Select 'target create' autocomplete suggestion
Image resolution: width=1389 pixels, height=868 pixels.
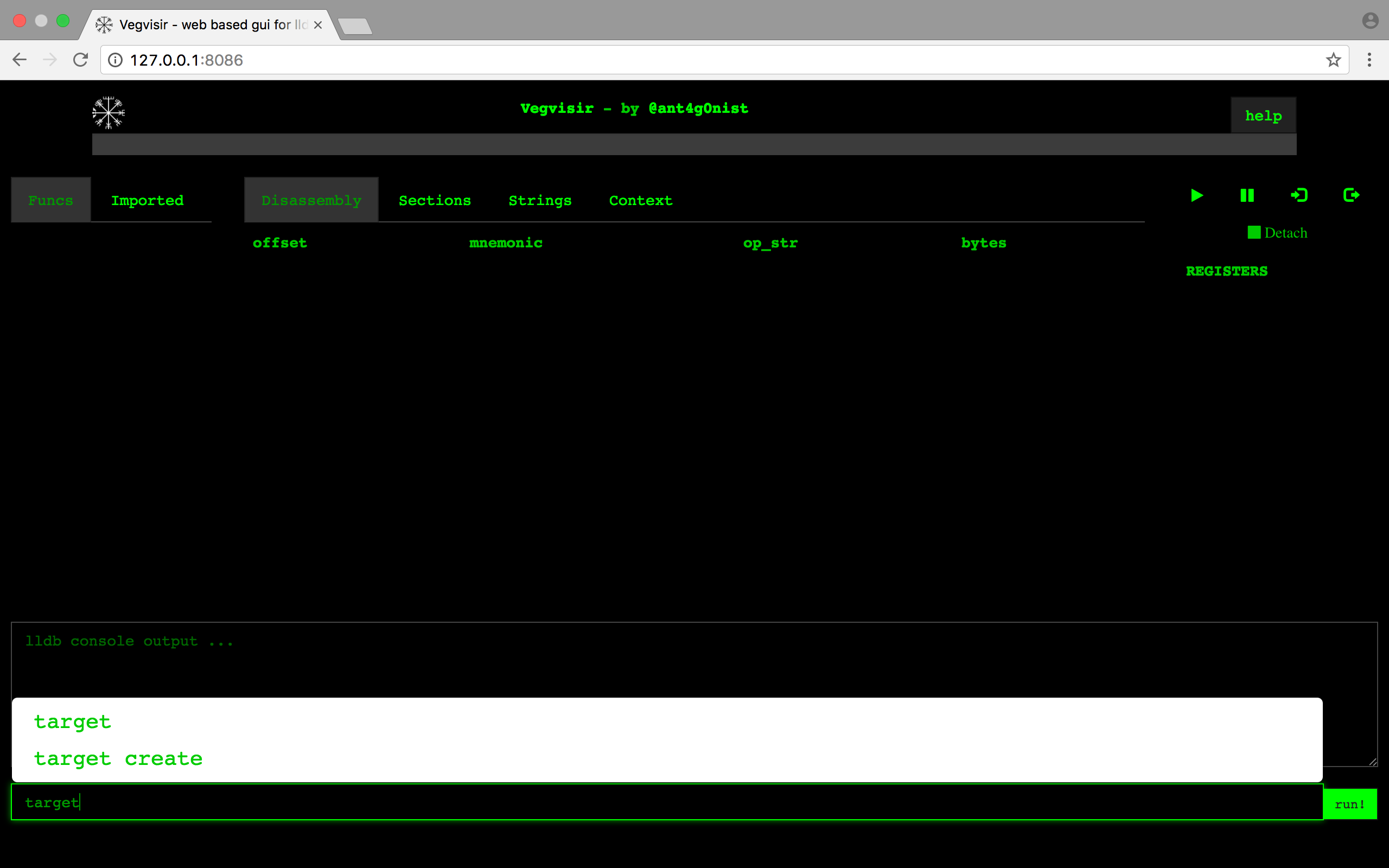(x=118, y=759)
